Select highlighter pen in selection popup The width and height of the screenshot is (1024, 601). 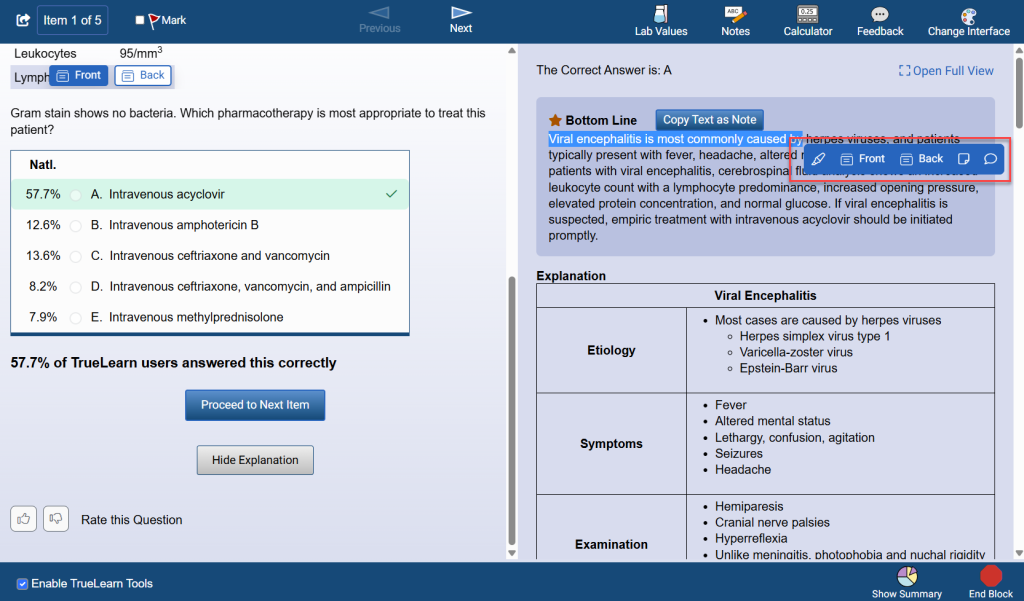click(x=818, y=159)
